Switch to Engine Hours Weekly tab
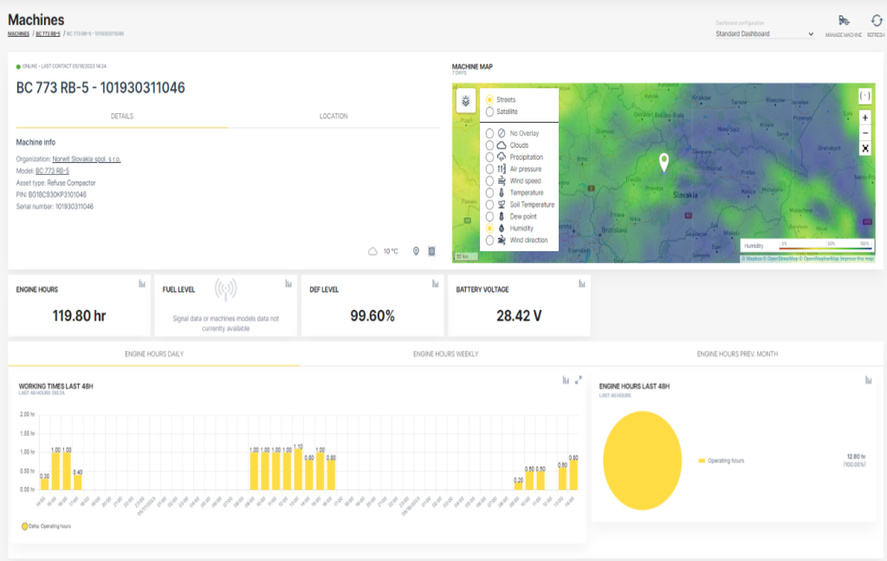Screen dimensions: 887x561 (x=445, y=354)
